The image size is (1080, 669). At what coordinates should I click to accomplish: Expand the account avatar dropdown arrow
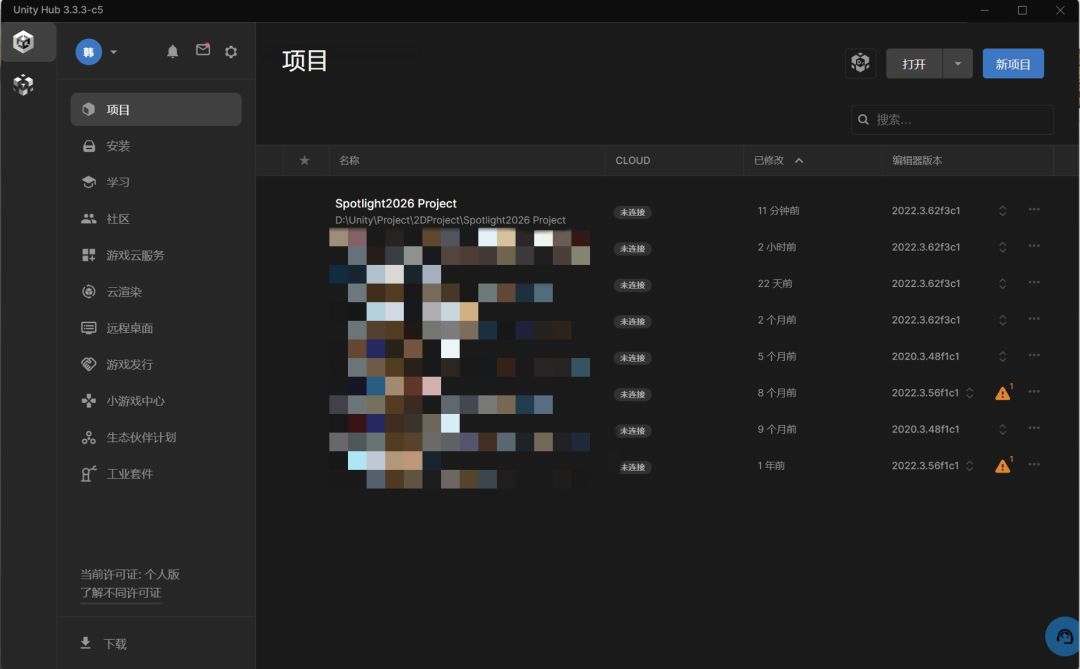click(114, 52)
